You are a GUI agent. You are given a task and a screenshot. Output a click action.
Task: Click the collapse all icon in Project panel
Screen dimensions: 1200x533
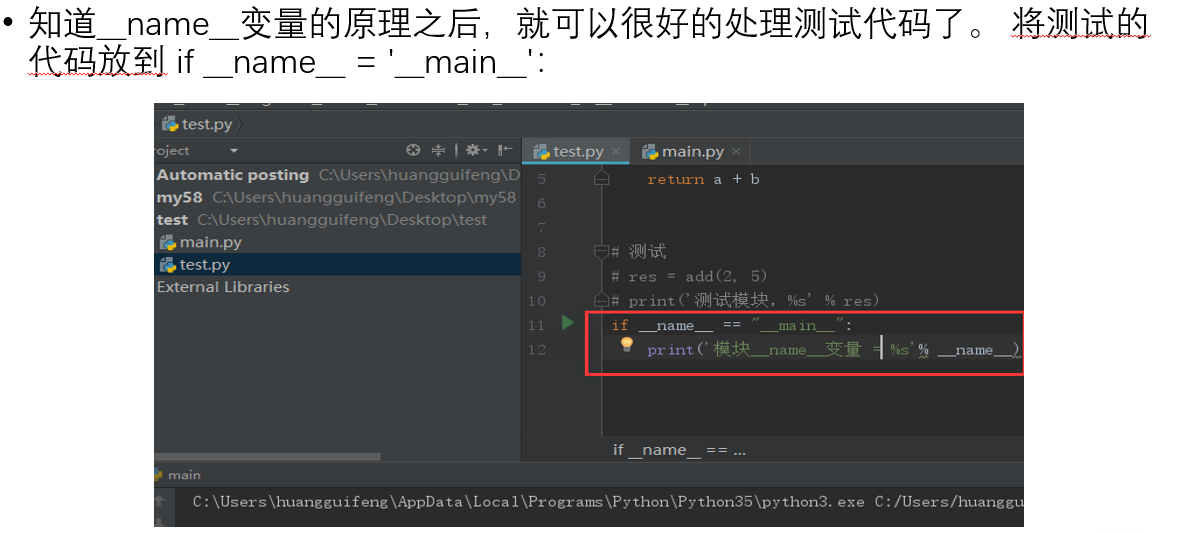click(438, 150)
